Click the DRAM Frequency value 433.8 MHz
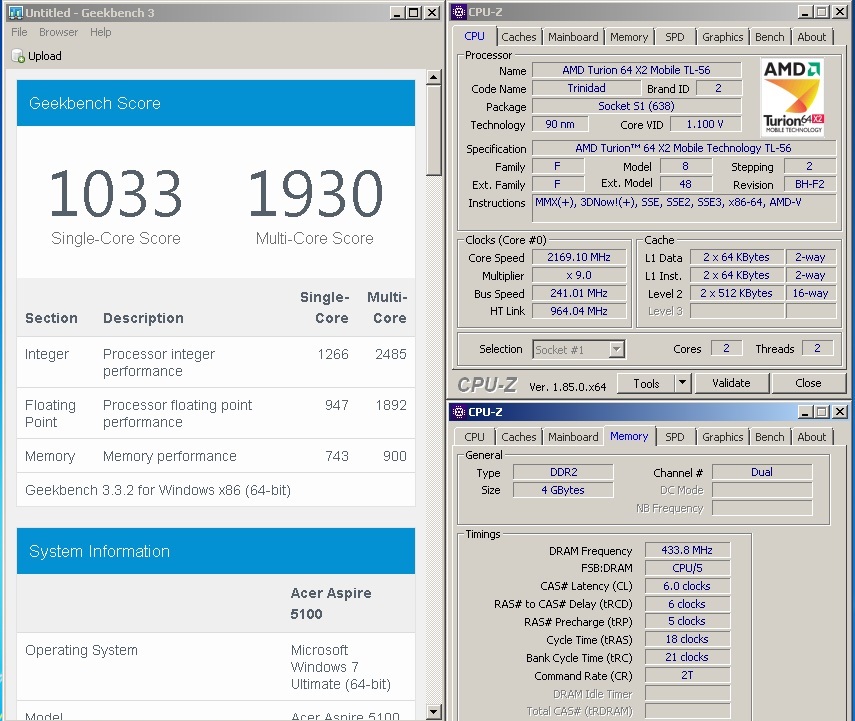Image resolution: width=855 pixels, height=721 pixels. (687, 550)
